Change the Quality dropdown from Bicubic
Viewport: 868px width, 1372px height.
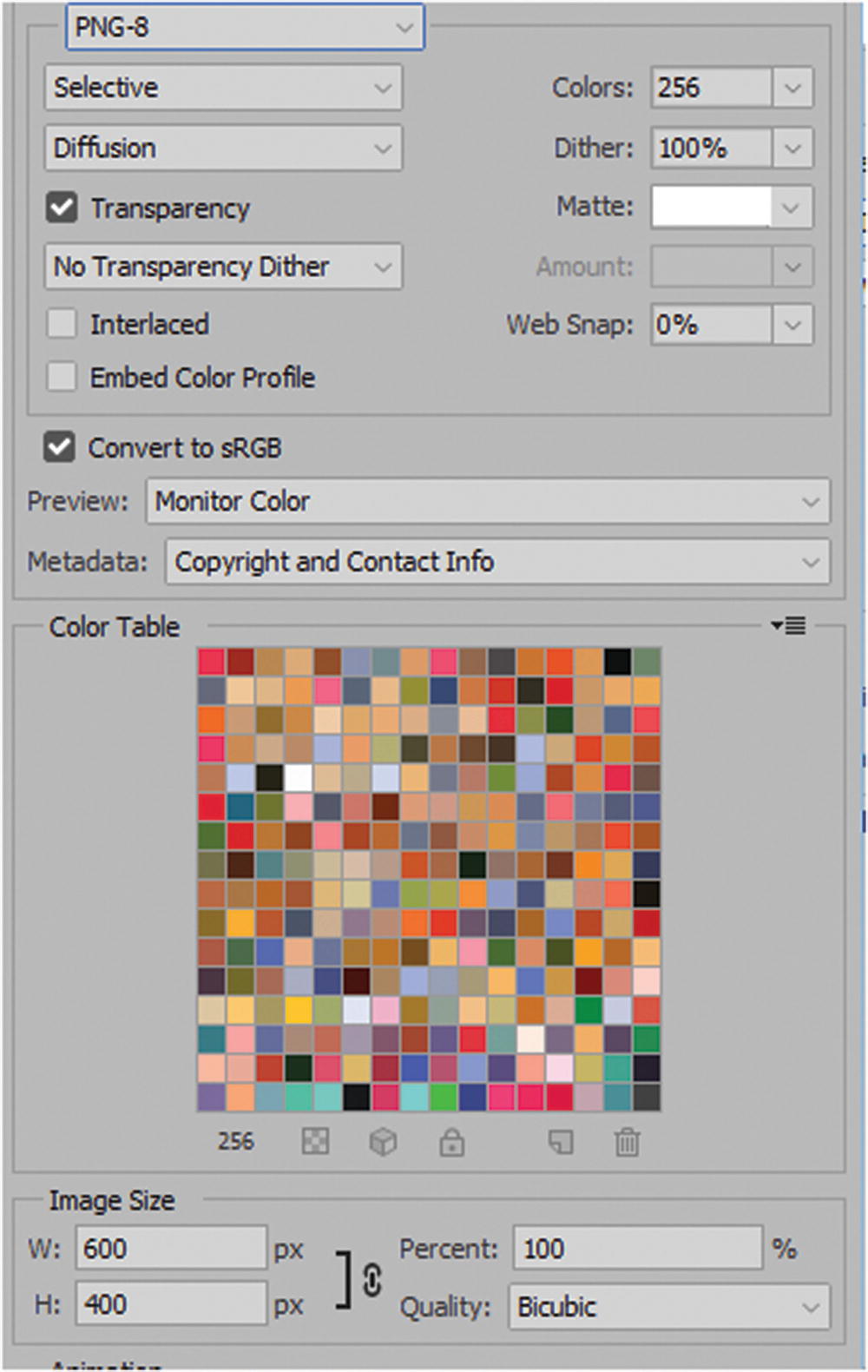coord(668,1306)
